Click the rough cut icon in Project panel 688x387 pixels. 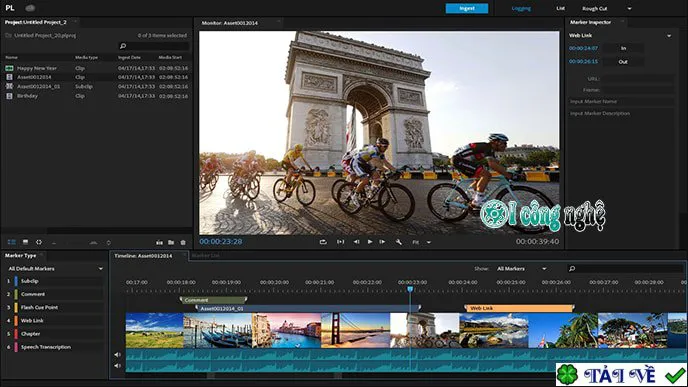159,242
